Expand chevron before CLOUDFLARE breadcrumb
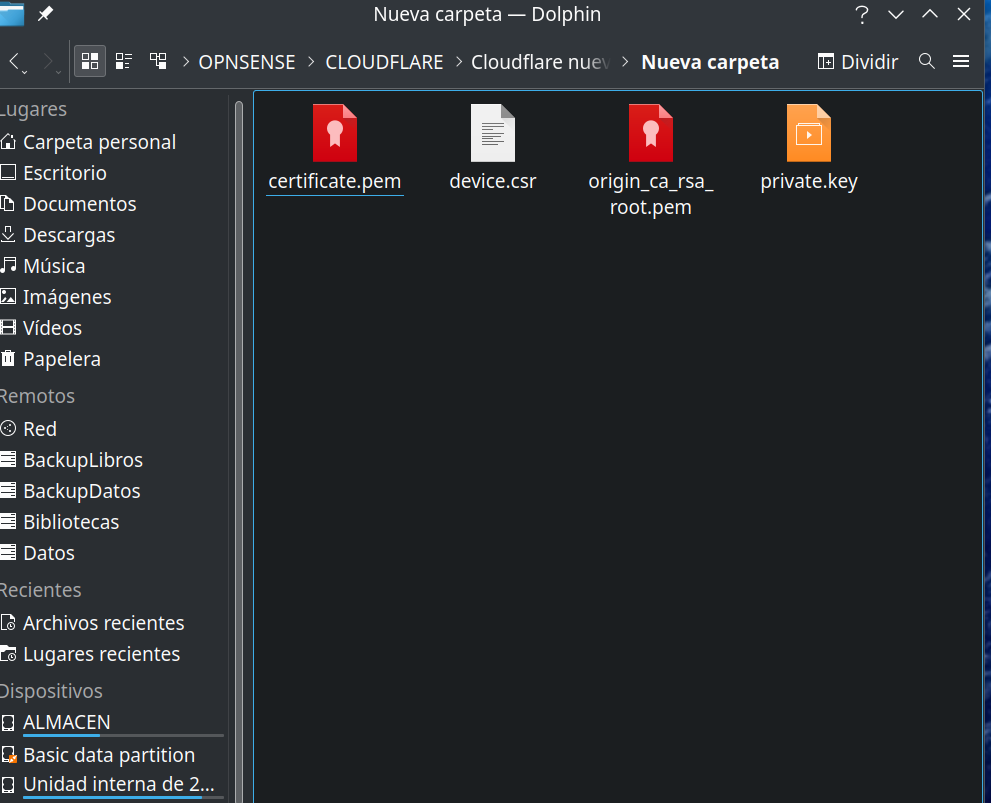The image size is (991, 803). coord(311,62)
